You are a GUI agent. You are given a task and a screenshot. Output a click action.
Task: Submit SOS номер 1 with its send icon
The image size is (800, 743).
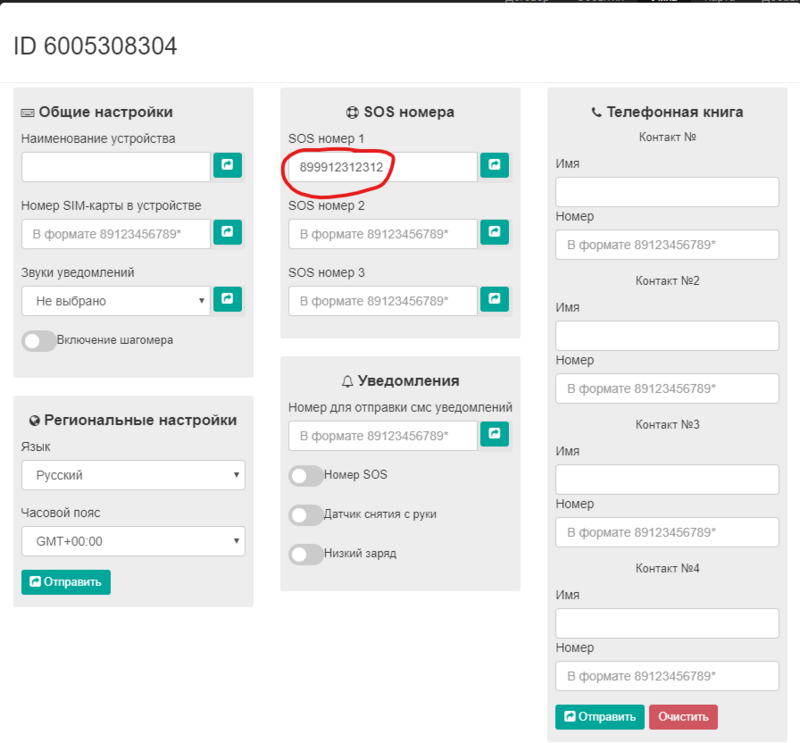(x=494, y=165)
